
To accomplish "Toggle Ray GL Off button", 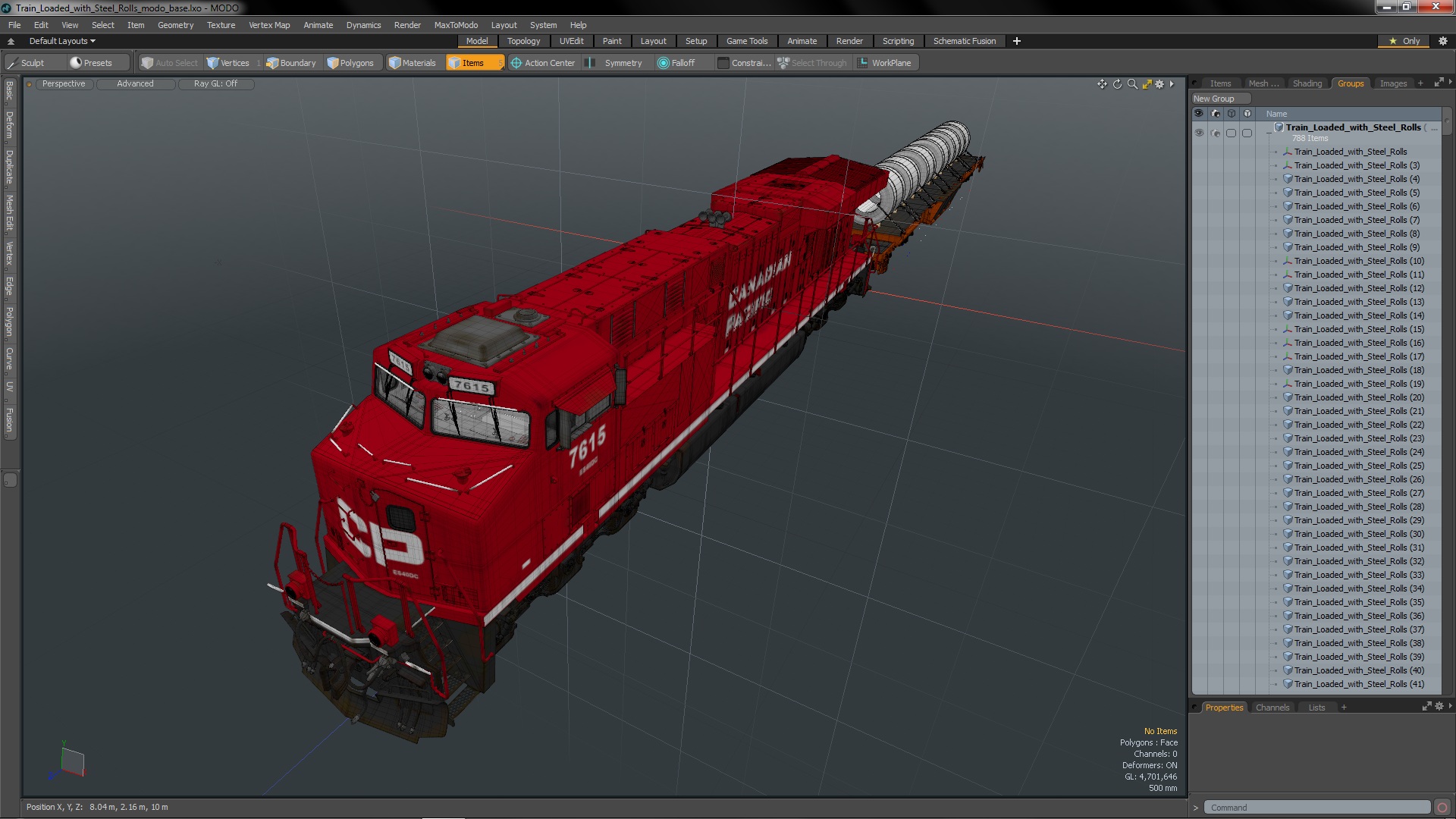I will click(215, 84).
